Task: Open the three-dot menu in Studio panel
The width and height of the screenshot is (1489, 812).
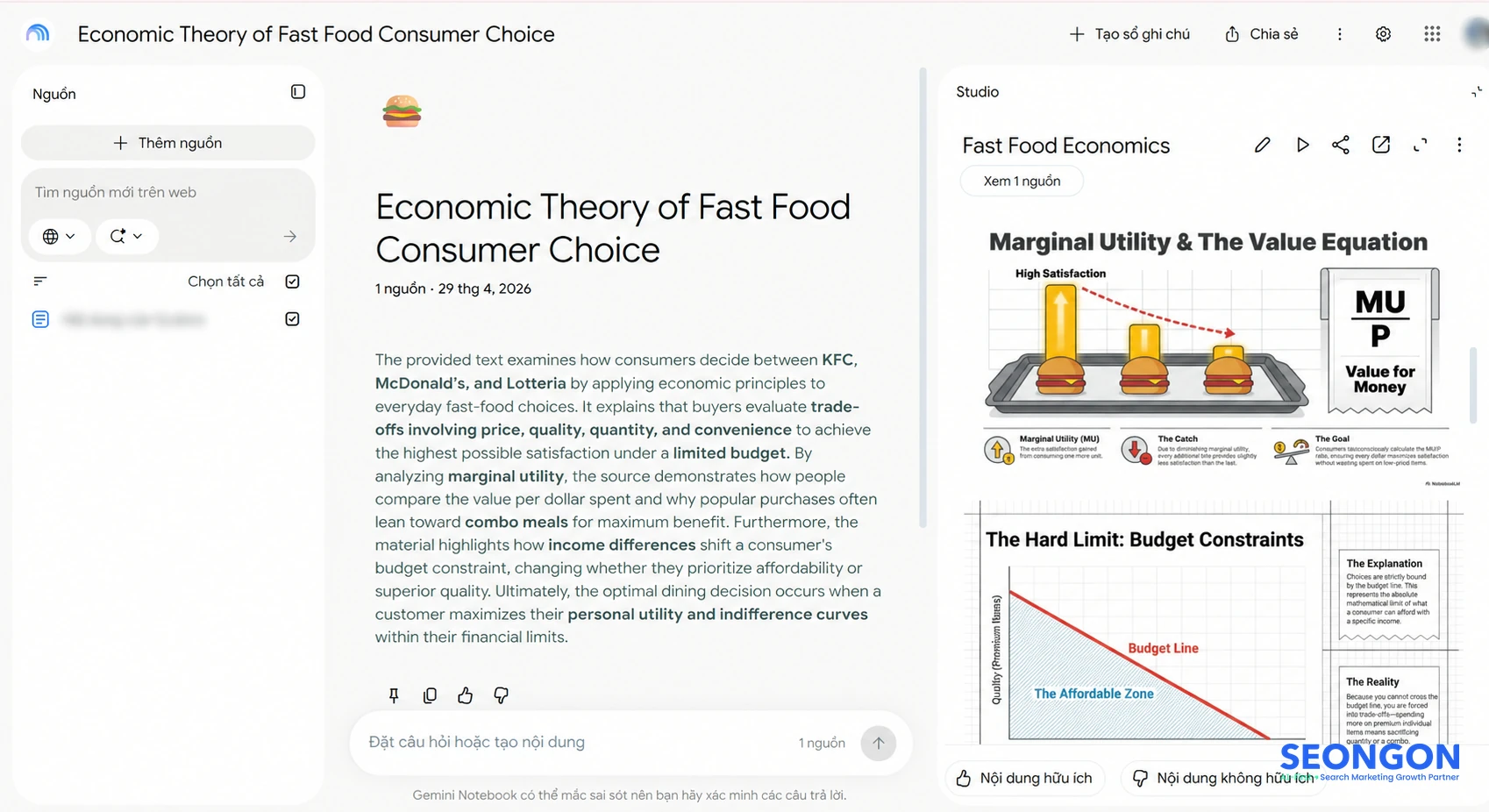Action: [1459, 145]
